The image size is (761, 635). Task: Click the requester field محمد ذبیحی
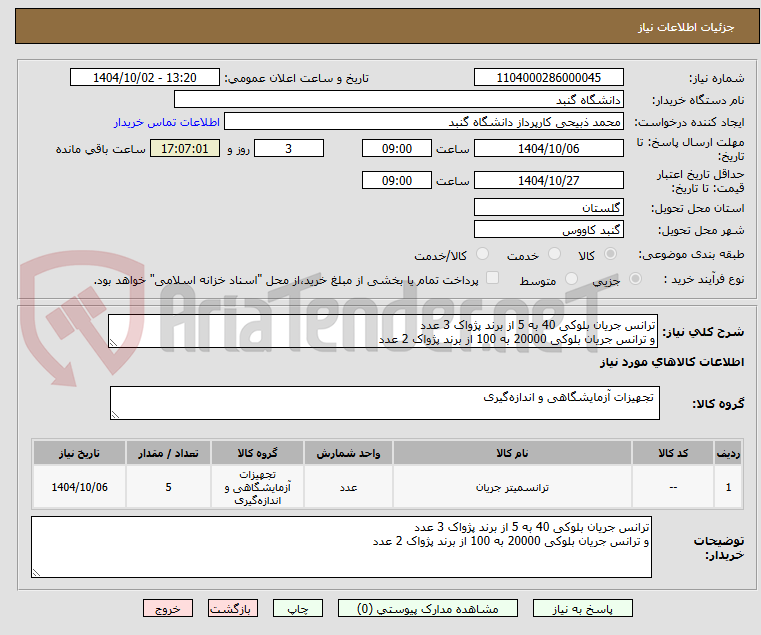pos(424,122)
